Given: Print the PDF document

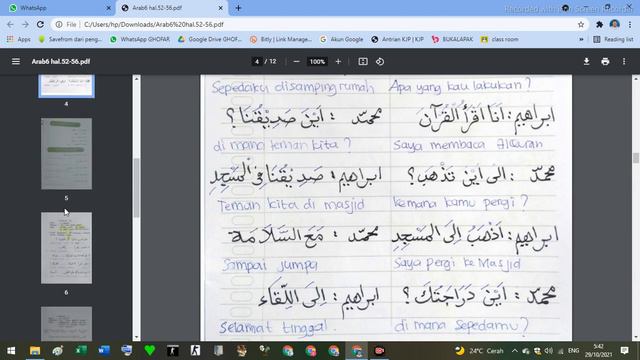Looking at the screenshot, I should pyautogui.click(x=605, y=62).
